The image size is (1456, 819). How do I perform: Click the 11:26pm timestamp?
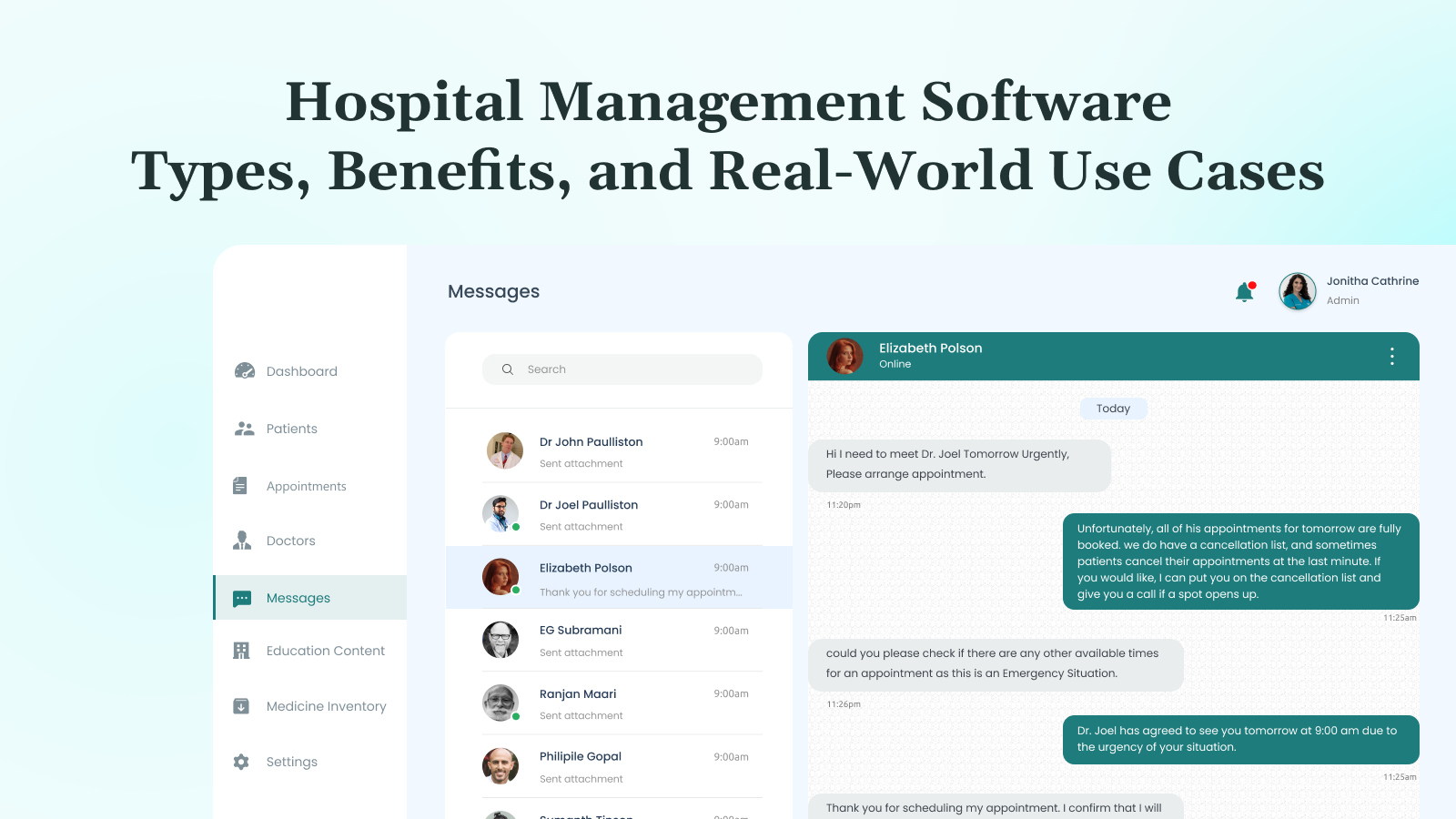click(x=844, y=704)
